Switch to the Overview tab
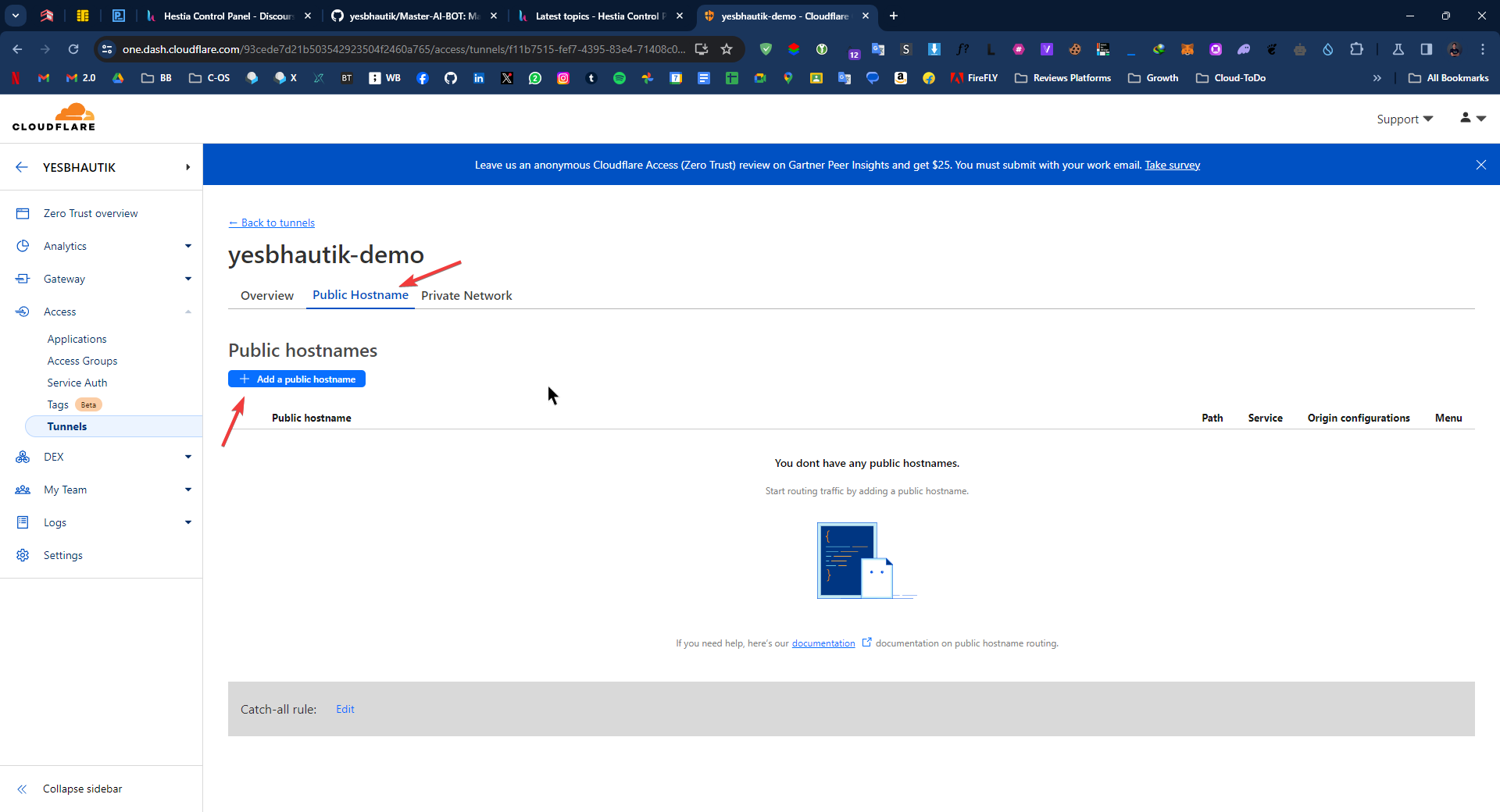Screen dimensions: 1500x812 click(x=267, y=295)
